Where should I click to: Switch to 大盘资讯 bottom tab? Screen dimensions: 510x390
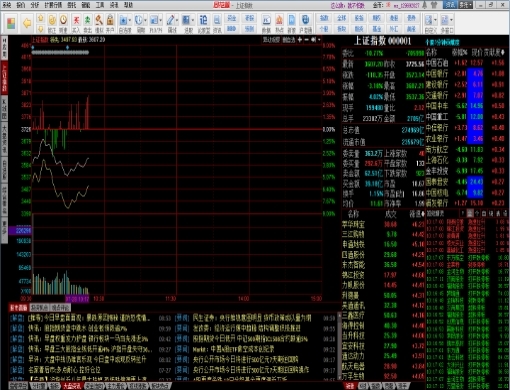(x=72, y=386)
